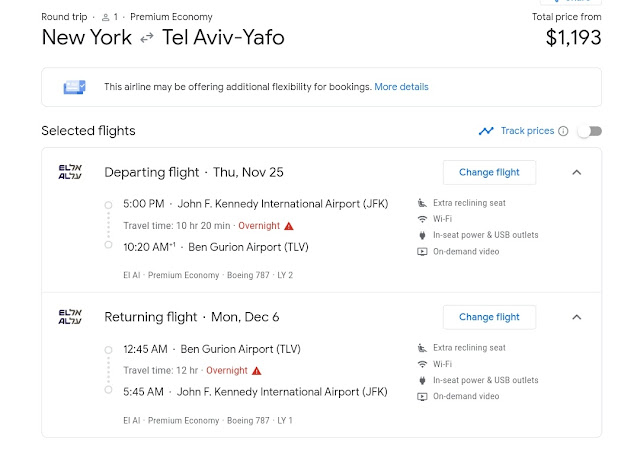Click the returning flight On-demand video icon

pyautogui.click(x=422, y=396)
